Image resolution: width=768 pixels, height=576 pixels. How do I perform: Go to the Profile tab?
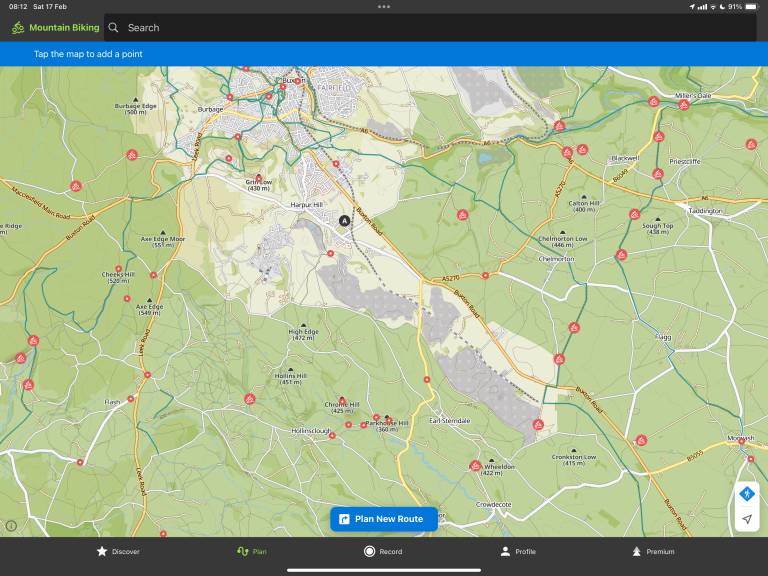[x=518, y=551]
